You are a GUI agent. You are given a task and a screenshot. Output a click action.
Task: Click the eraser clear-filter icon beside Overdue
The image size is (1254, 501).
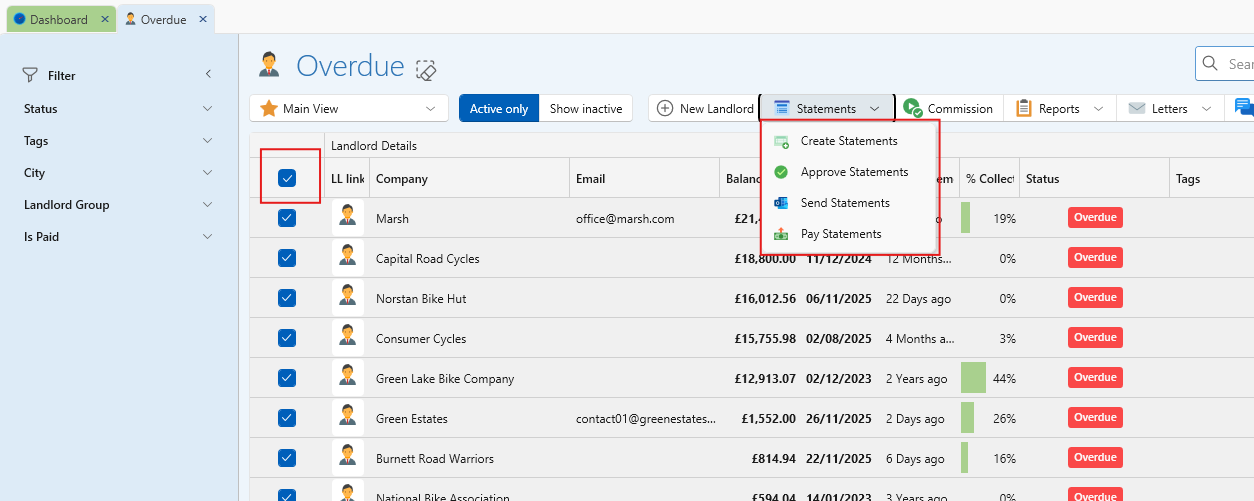(x=427, y=69)
